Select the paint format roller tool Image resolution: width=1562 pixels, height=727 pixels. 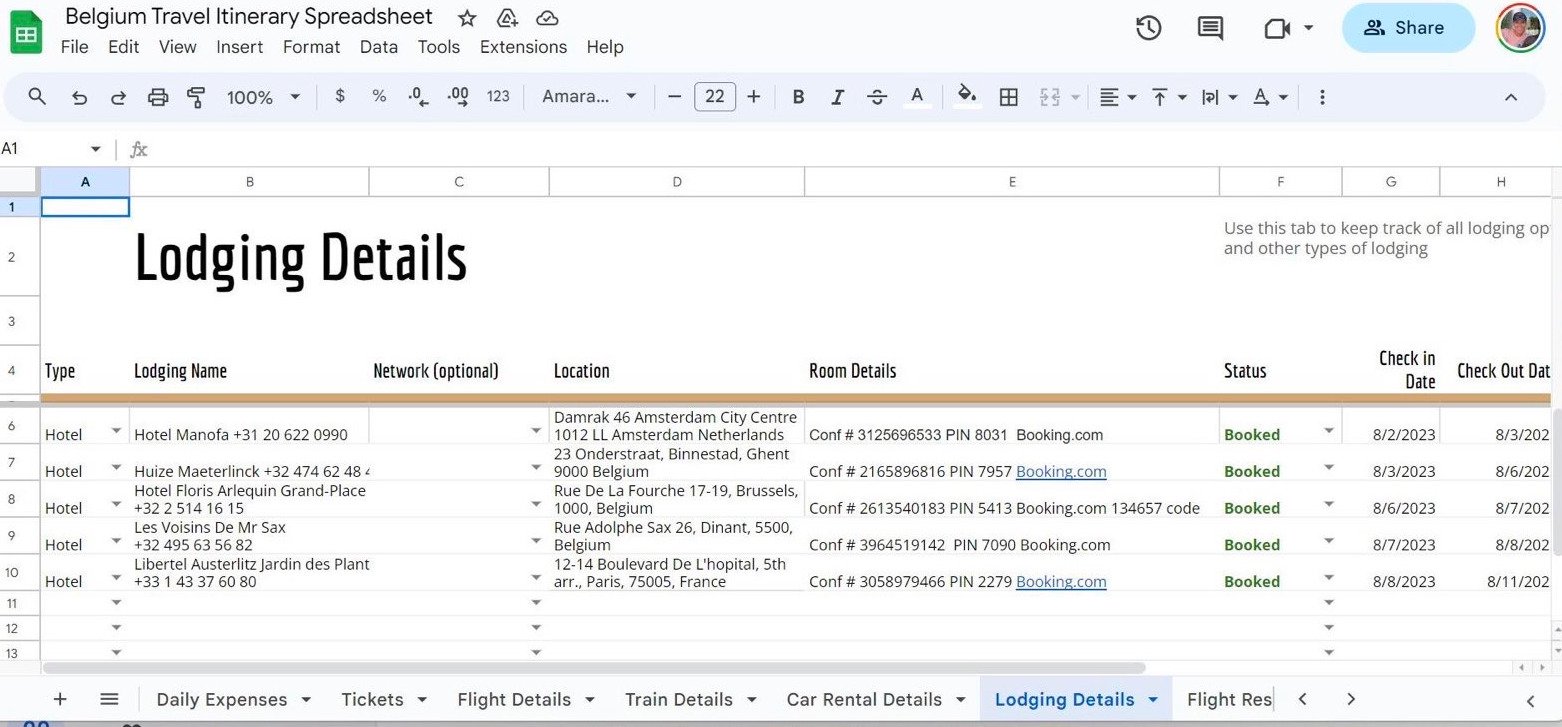point(196,97)
